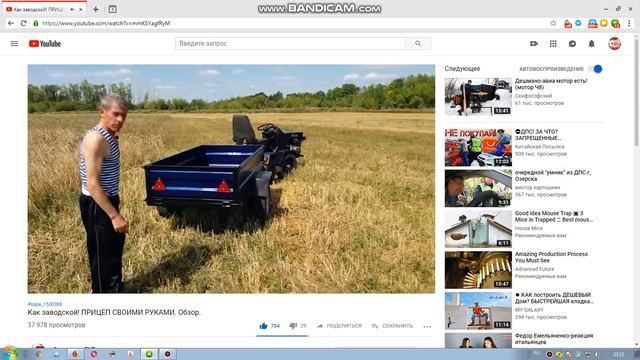Click the secure padlock site info icon
The height and width of the screenshot is (360, 640).
coord(36,23)
